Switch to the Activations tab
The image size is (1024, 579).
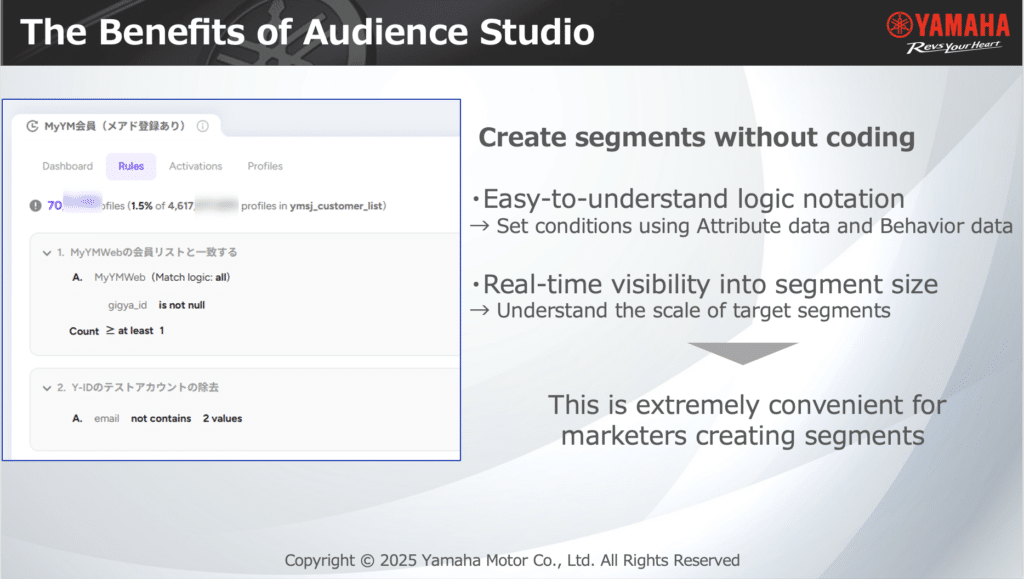pos(195,166)
